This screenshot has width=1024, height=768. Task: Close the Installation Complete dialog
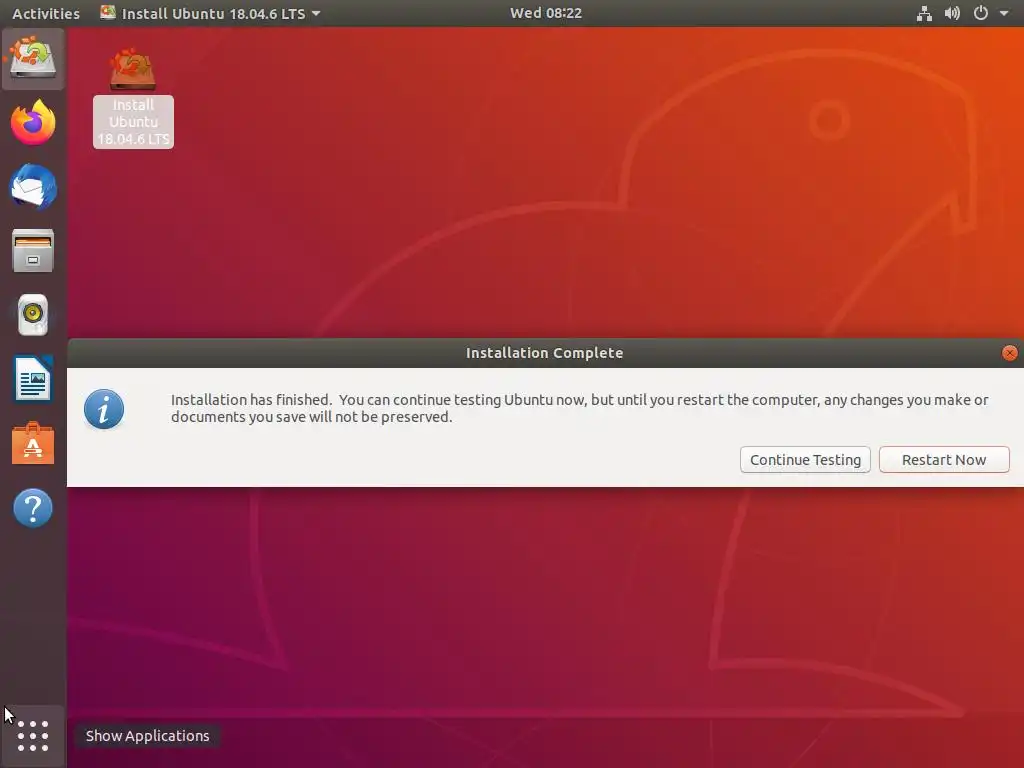(x=1010, y=353)
